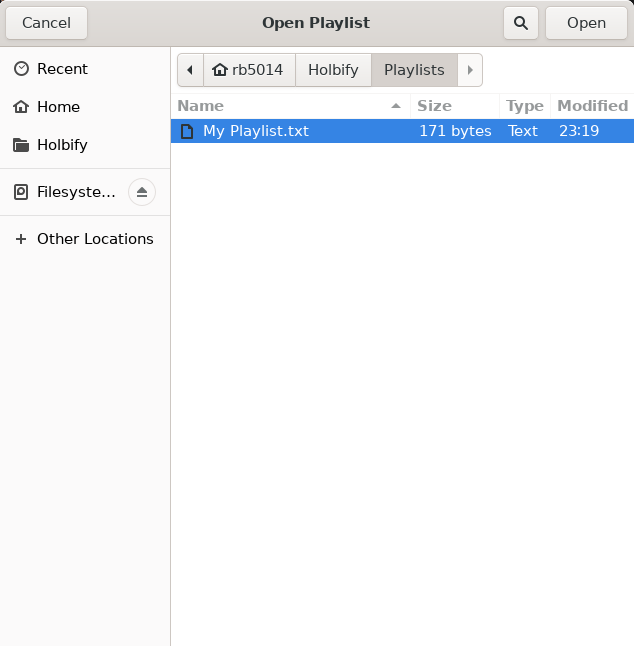
Task: Click the Recent clock icon
Action: [21, 69]
